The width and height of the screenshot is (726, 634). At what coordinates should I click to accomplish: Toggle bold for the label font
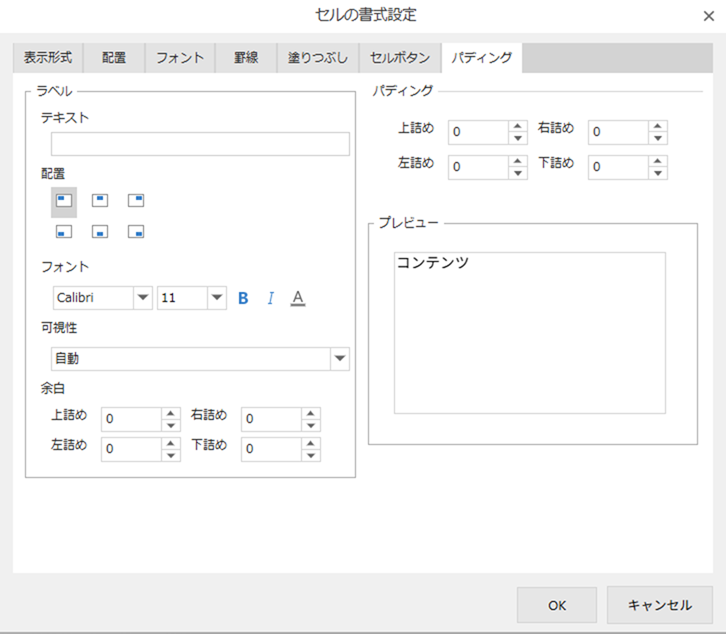click(243, 298)
